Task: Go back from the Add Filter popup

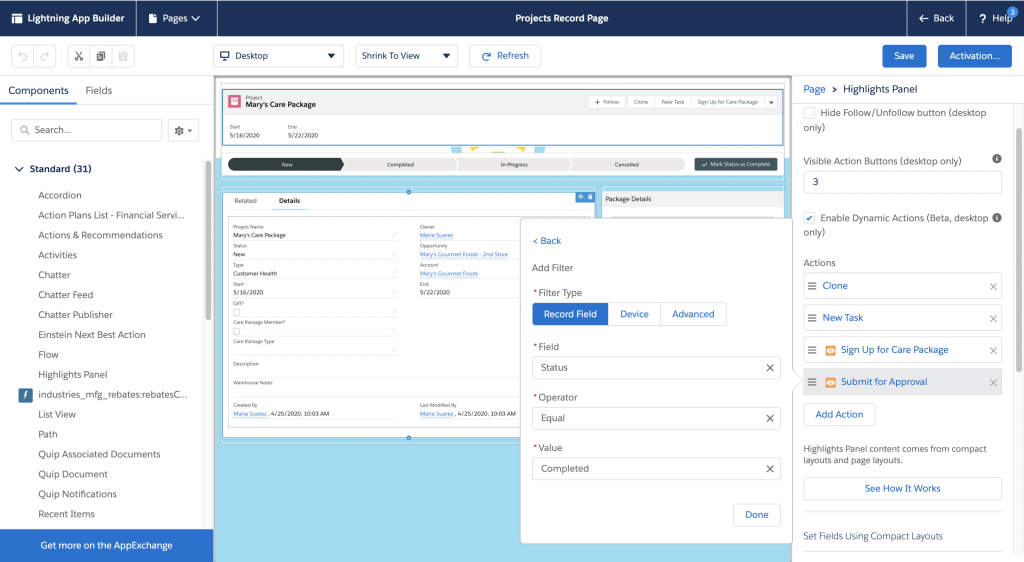Action: pyautogui.click(x=547, y=241)
